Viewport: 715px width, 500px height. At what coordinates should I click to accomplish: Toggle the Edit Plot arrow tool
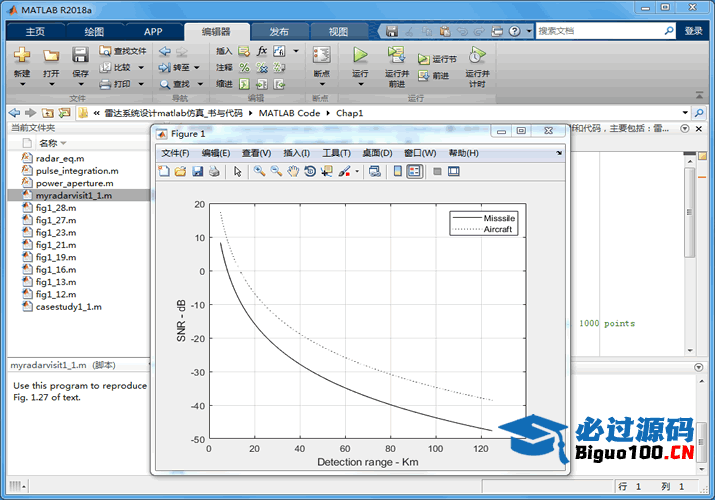click(237, 171)
